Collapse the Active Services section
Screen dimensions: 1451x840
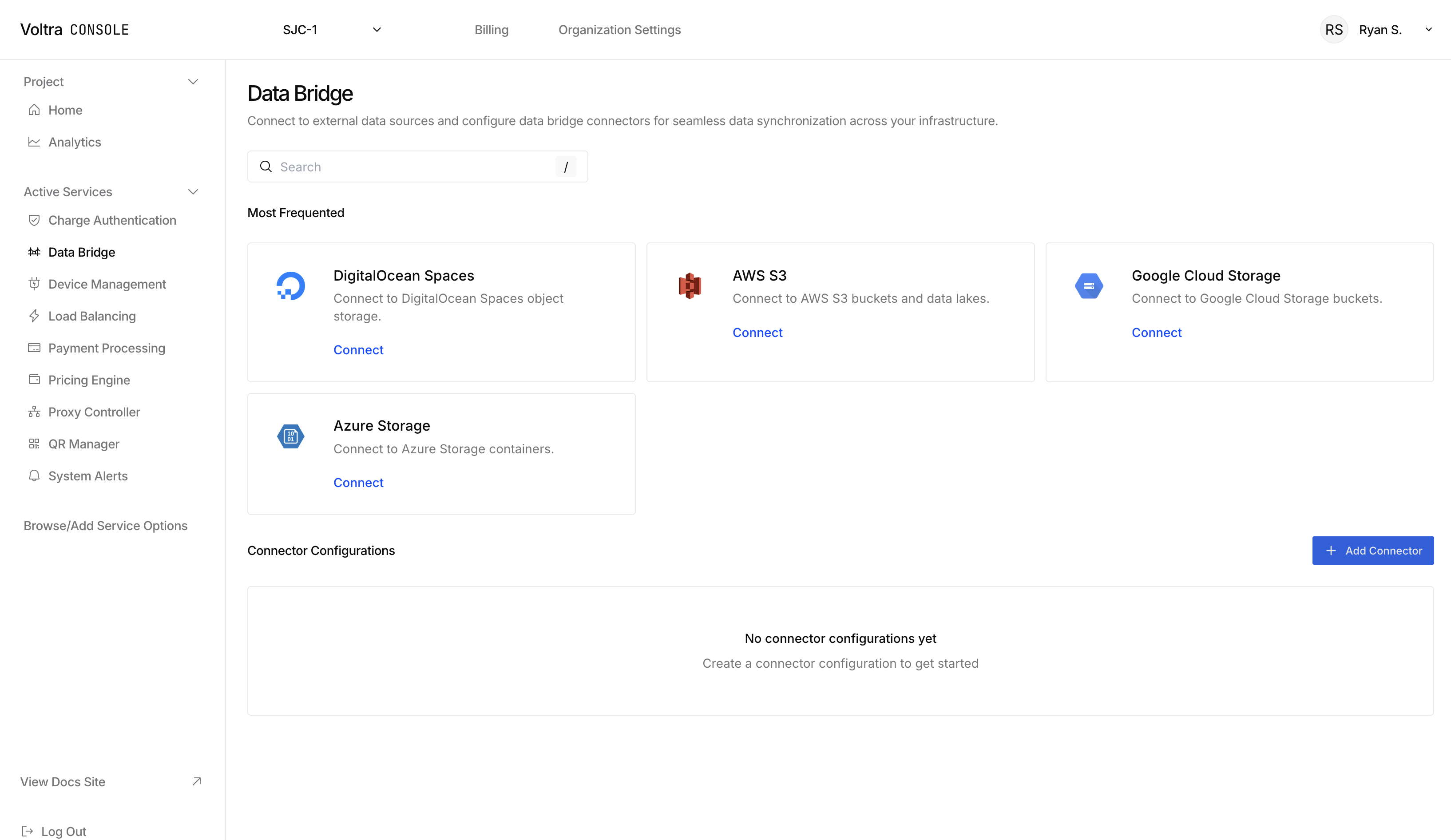tap(194, 191)
